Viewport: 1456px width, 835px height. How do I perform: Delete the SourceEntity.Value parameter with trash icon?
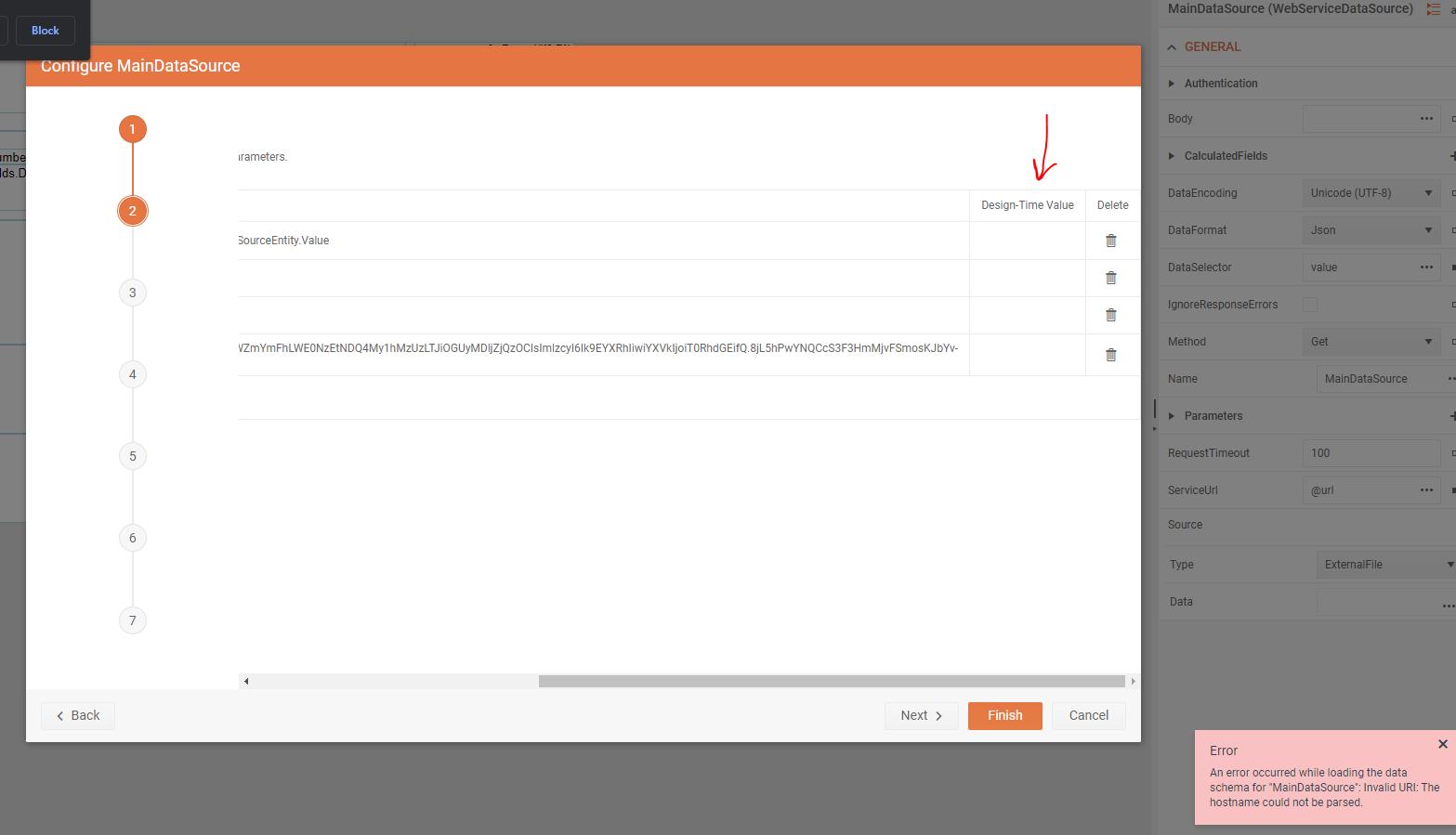(x=1111, y=240)
